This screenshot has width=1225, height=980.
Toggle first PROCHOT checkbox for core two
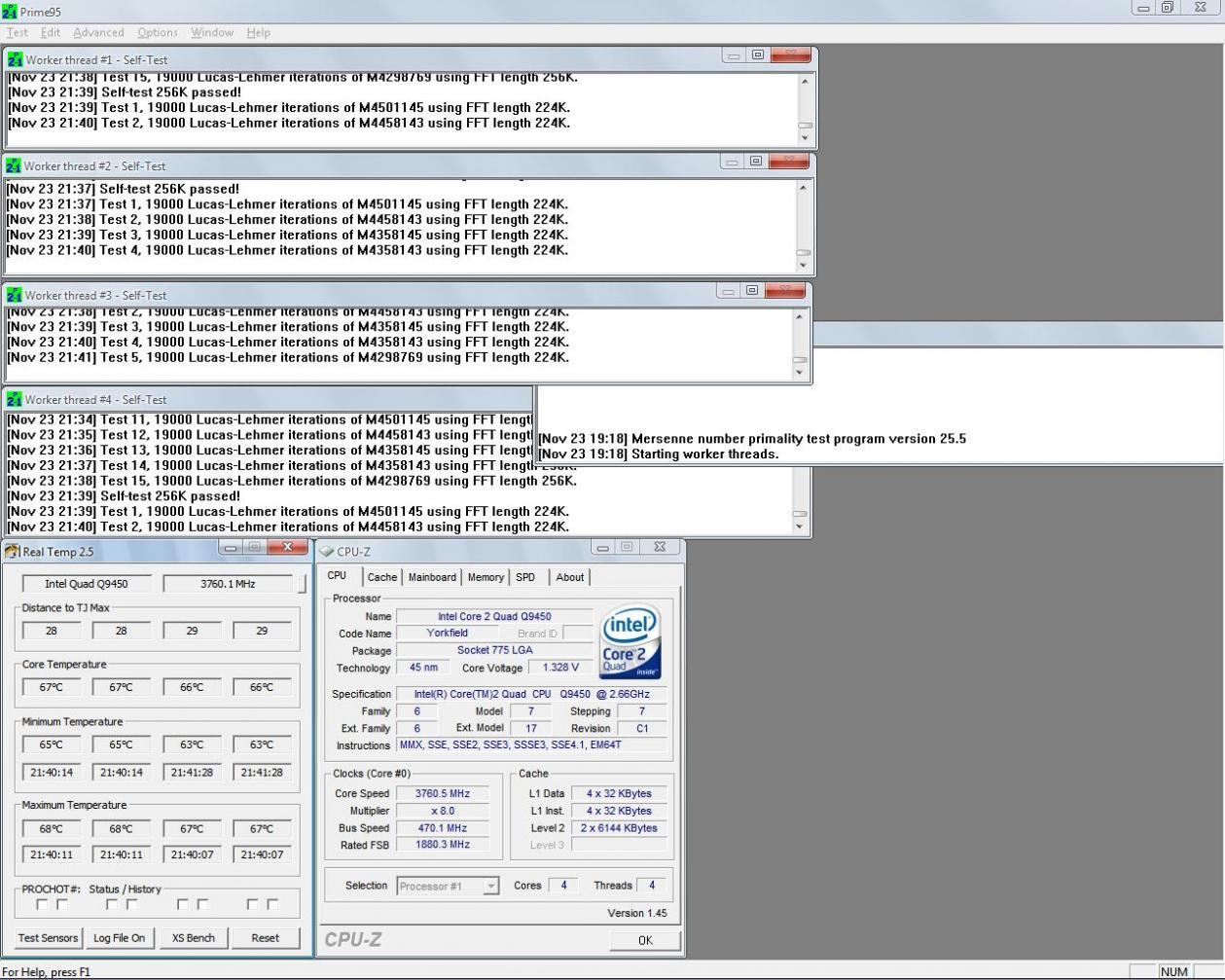(x=112, y=904)
